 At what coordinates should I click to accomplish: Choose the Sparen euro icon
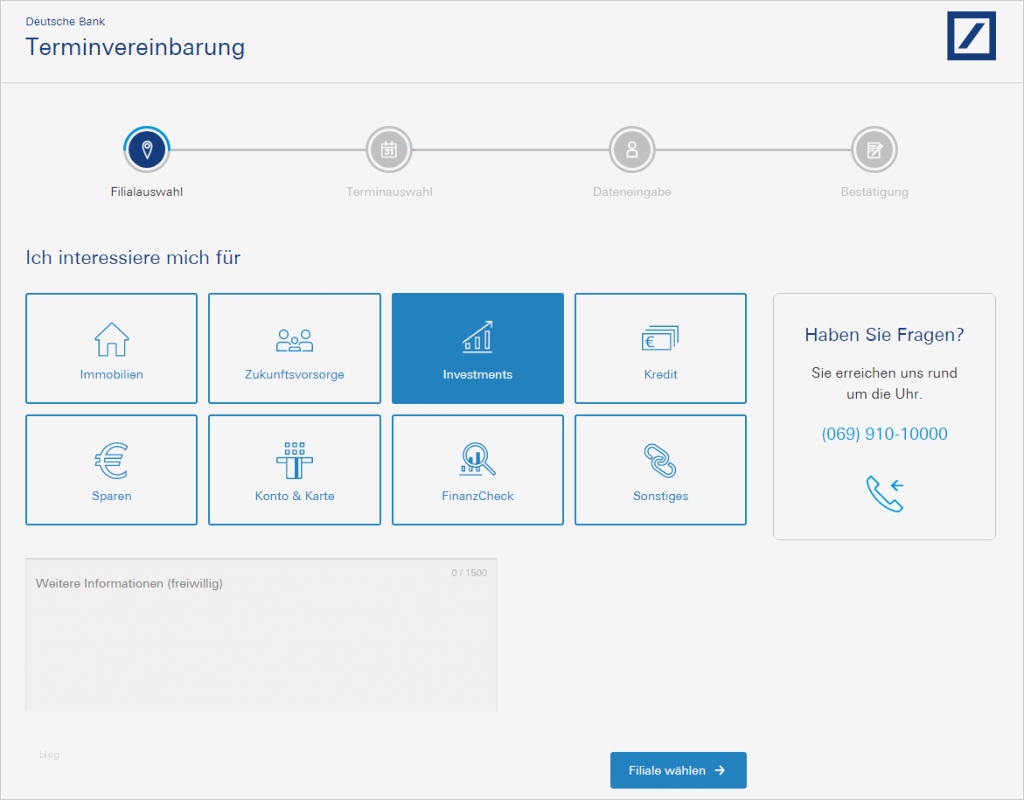pos(110,458)
